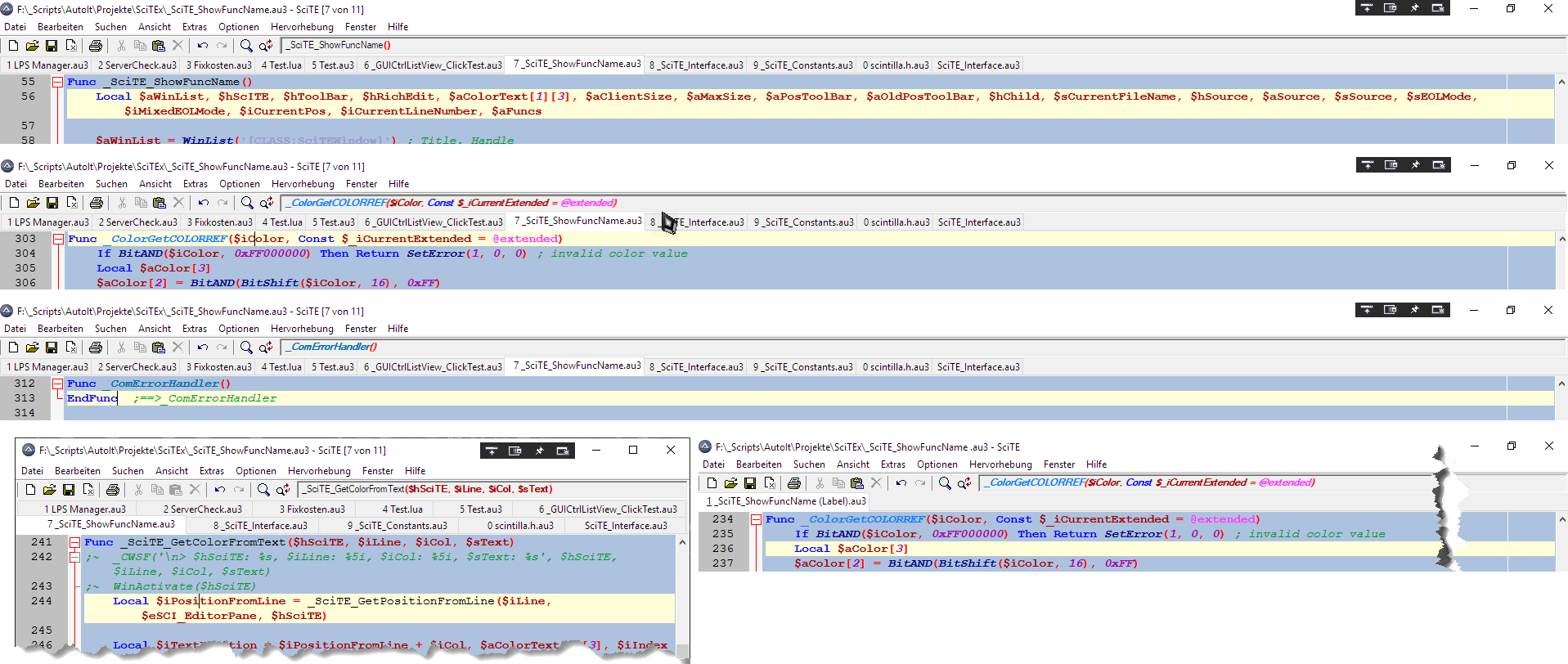Open Extras menu in the _SciTE_GetColorFromText window
The height and width of the screenshot is (664, 1568).
click(x=212, y=471)
